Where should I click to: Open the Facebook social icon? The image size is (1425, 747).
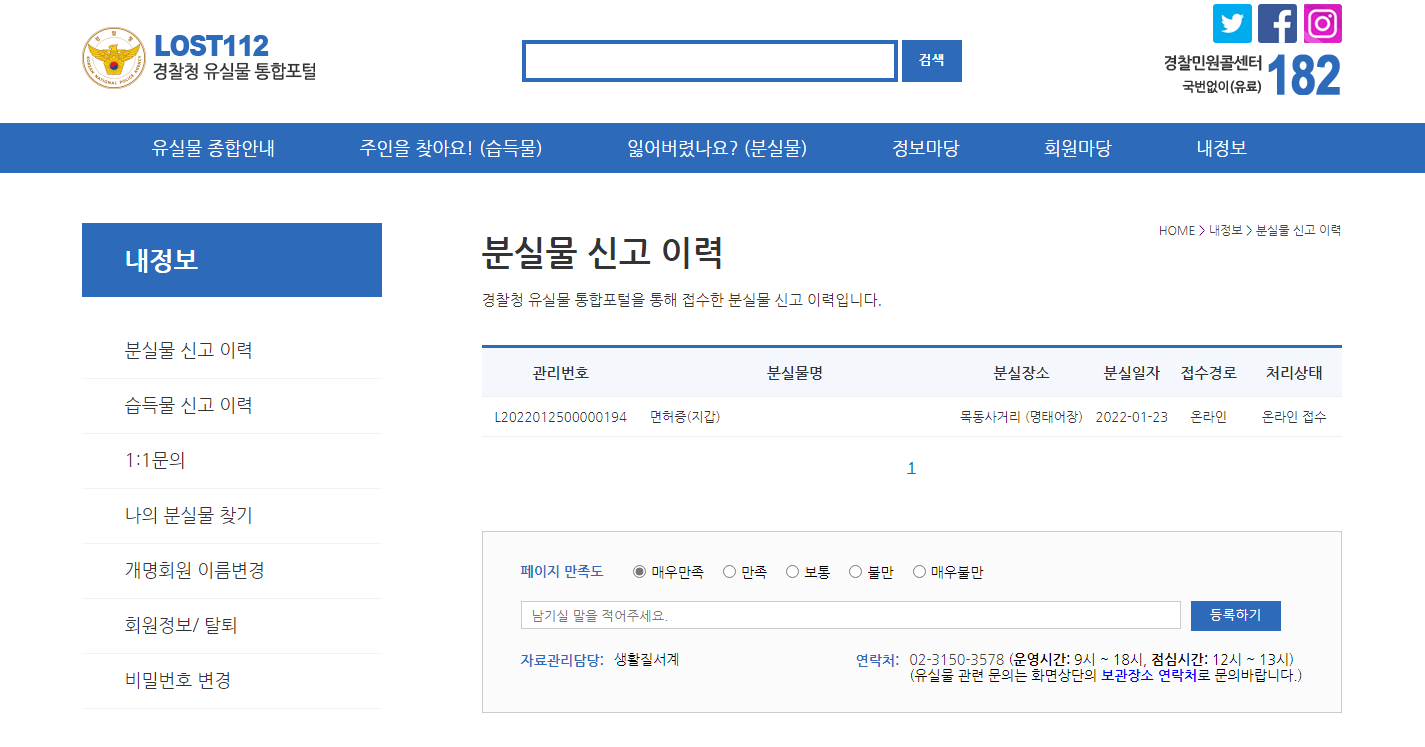pyautogui.click(x=1277, y=23)
